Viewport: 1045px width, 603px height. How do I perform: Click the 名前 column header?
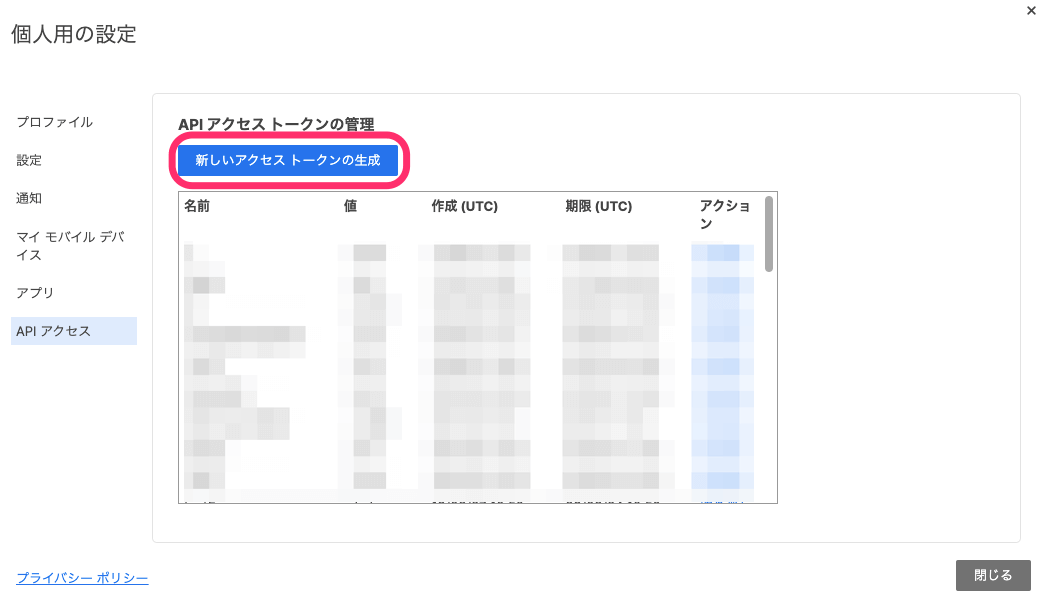[x=197, y=206]
